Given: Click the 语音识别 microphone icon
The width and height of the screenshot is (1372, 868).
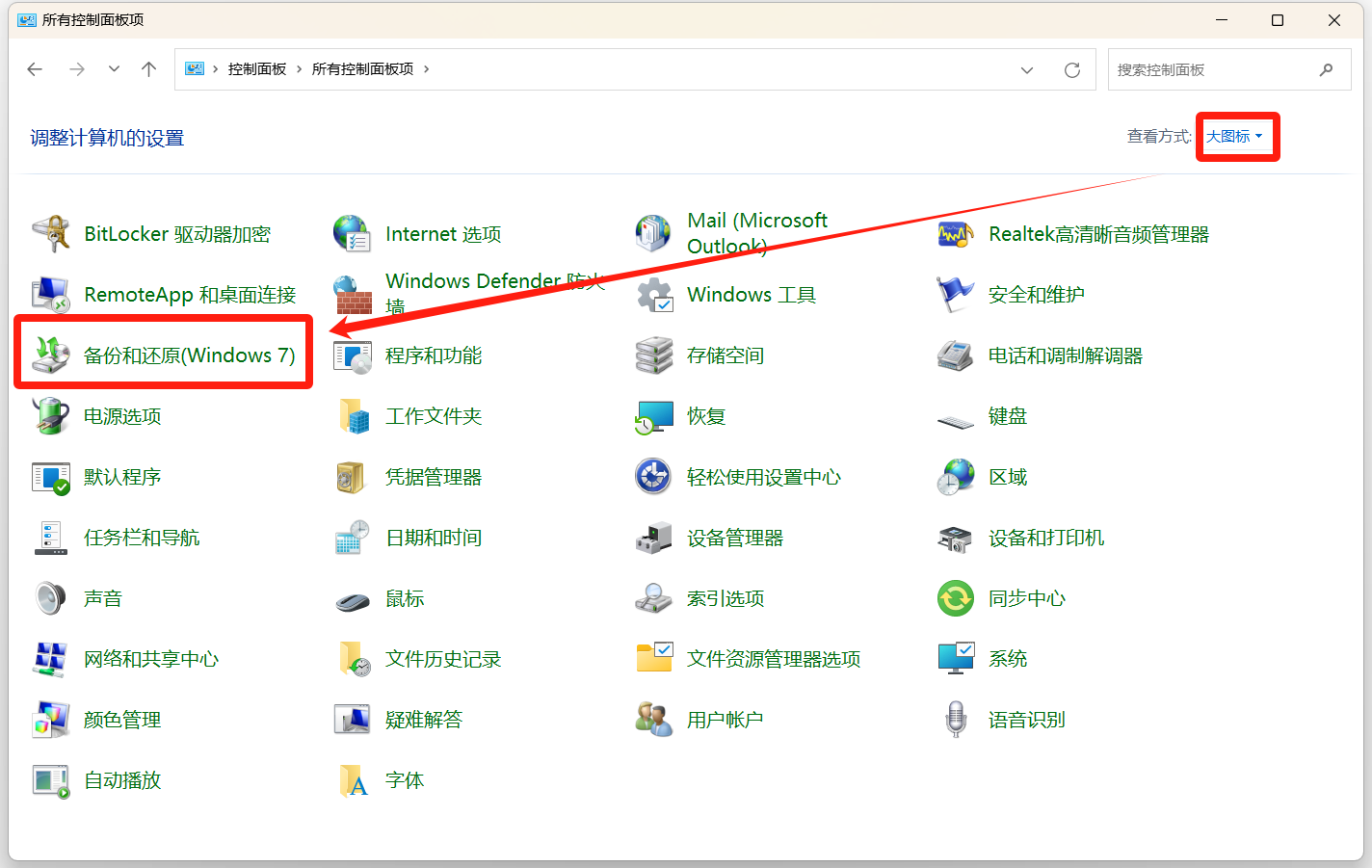Looking at the screenshot, I should tap(956, 720).
